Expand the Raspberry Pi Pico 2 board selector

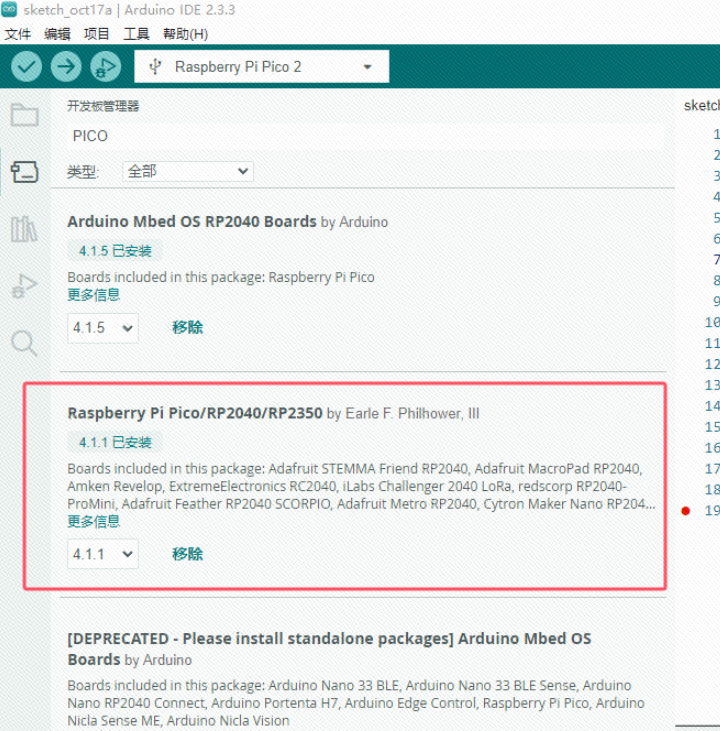[x=261, y=67]
